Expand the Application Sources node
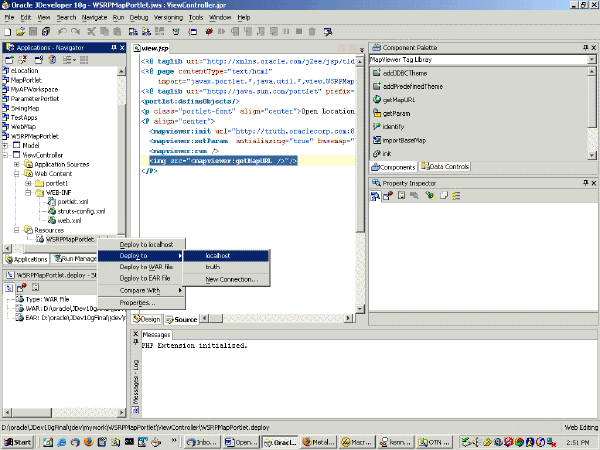 point(17,165)
